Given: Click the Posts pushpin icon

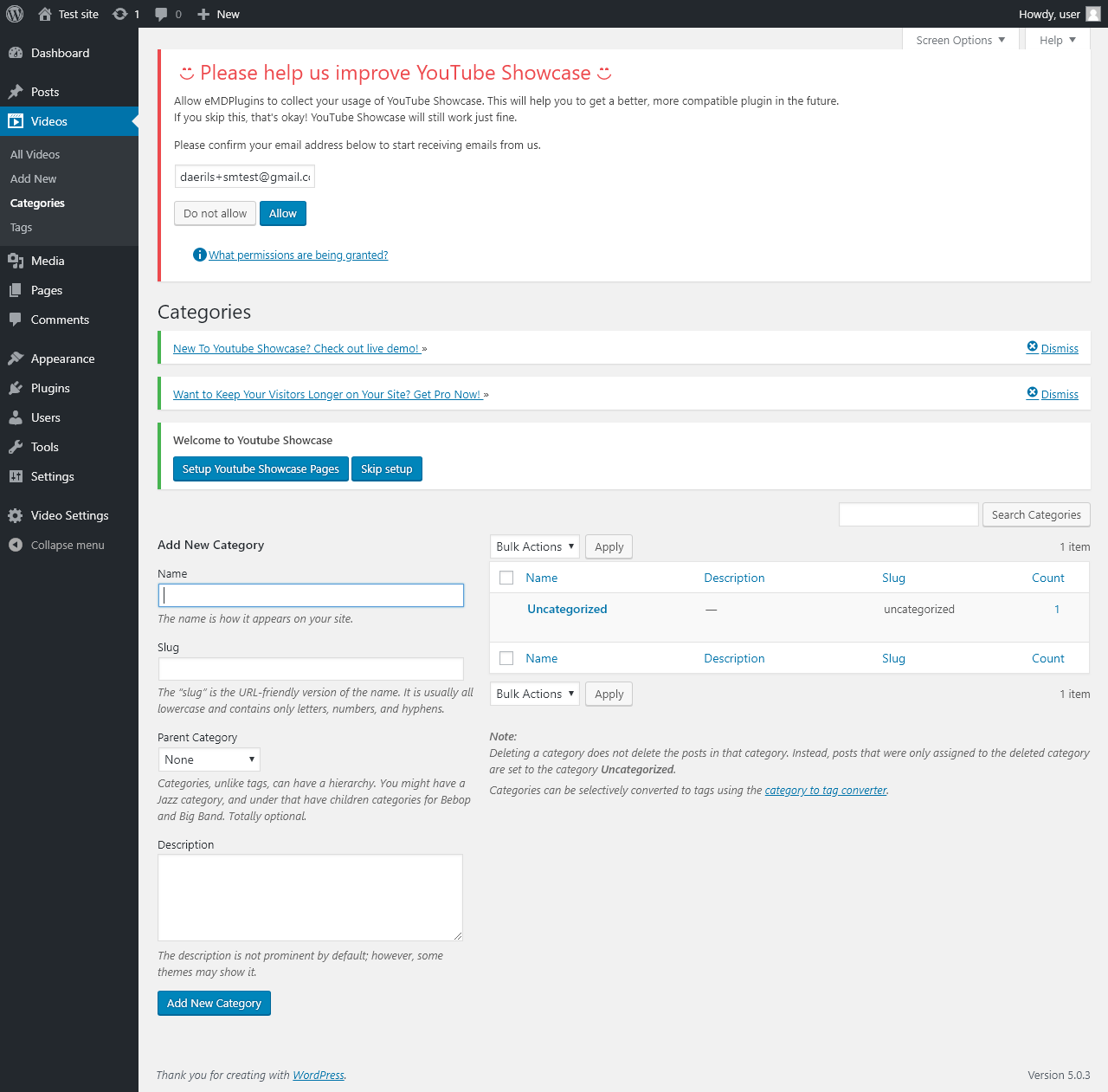Looking at the screenshot, I should (x=16, y=92).
